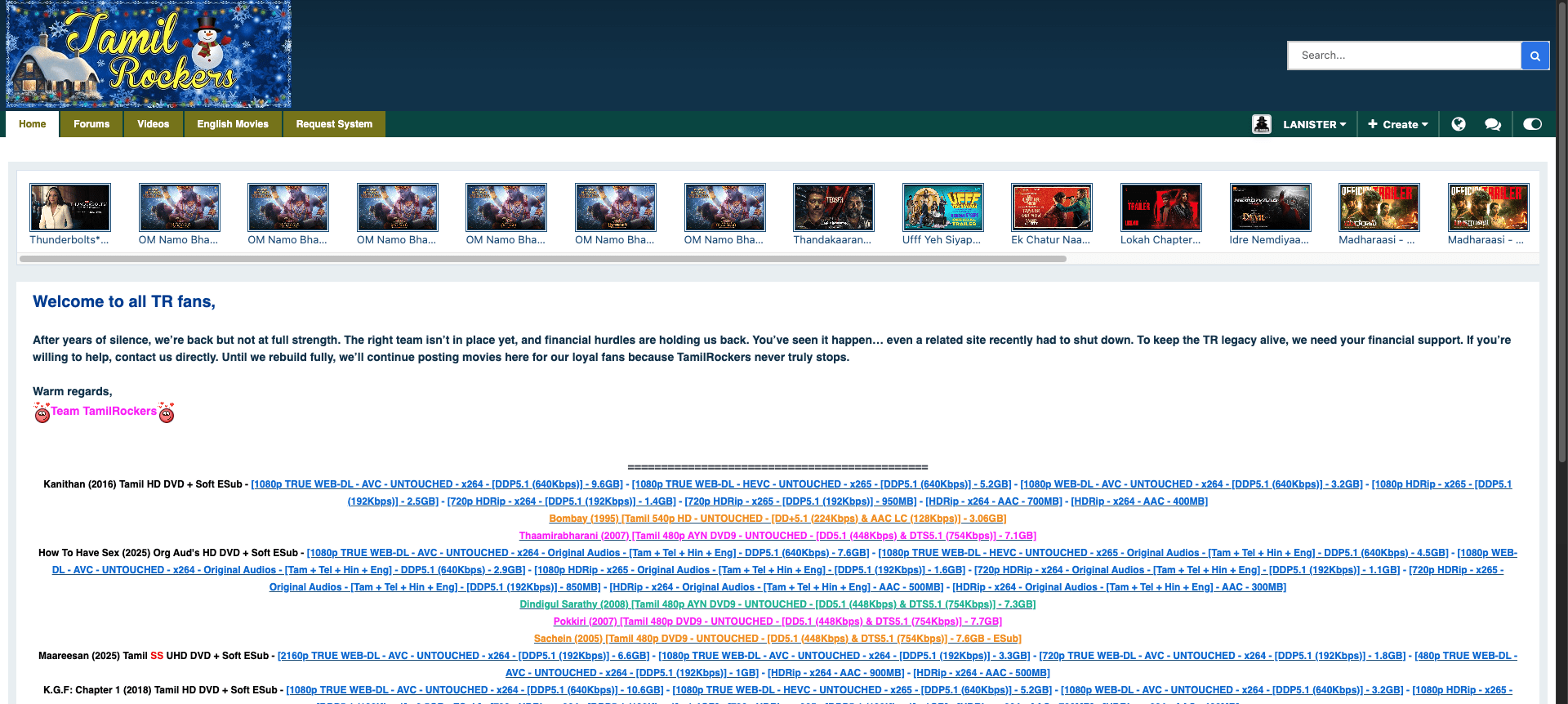Open Pokkiri (2007) Tamil 480p DVD9 link

coord(777,622)
